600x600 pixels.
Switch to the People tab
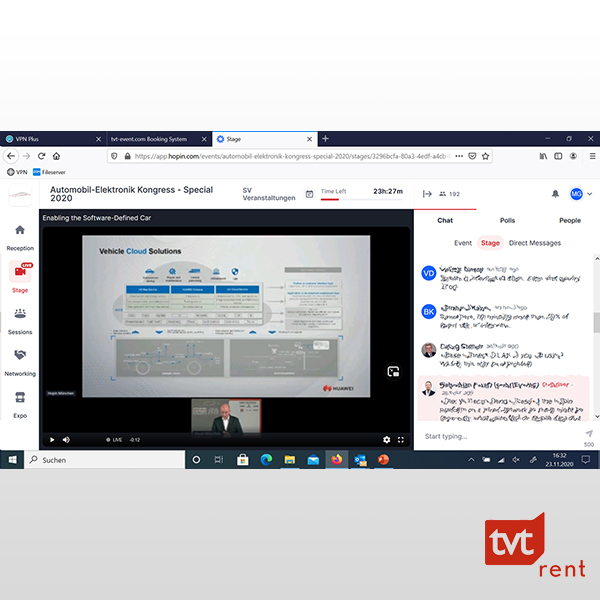(570, 220)
